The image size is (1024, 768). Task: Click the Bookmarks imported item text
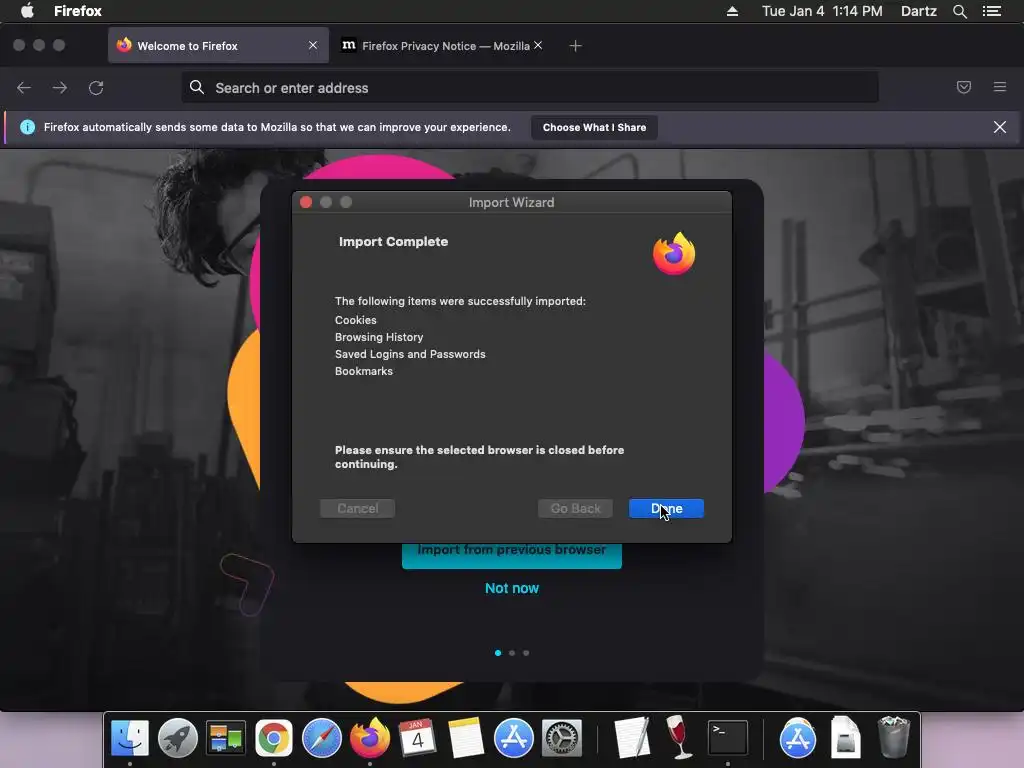[364, 371]
